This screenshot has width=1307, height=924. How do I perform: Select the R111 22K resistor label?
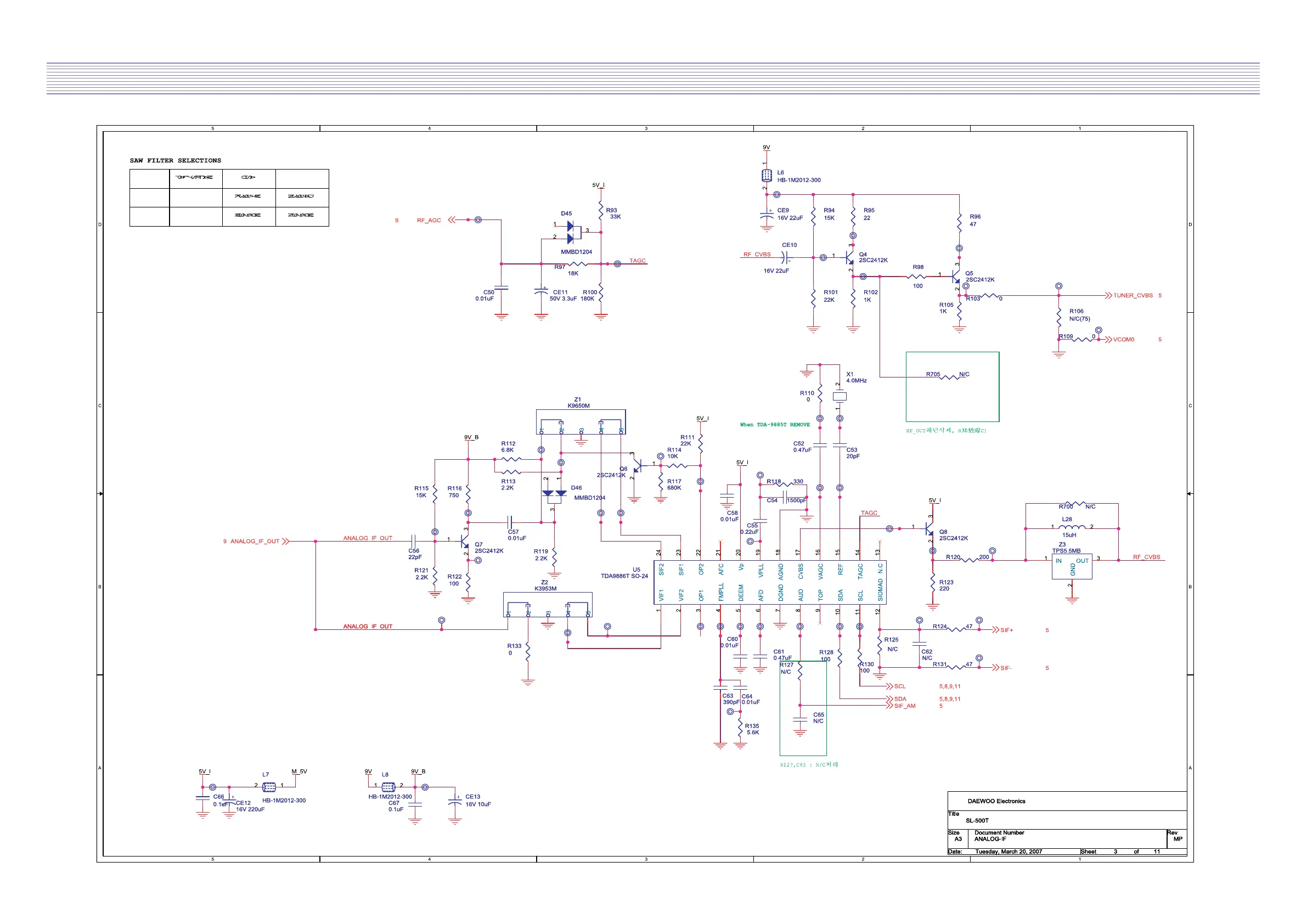[x=687, y=441]
